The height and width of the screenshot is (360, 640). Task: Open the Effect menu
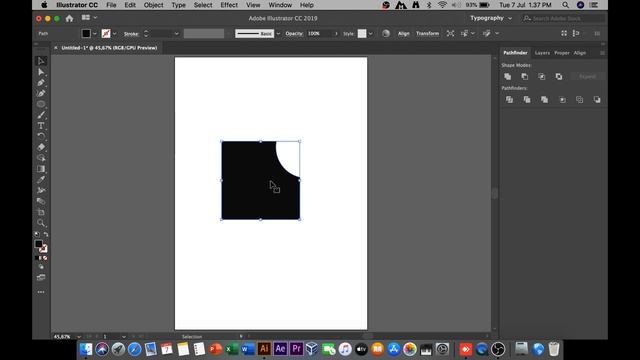pos(229,5)
